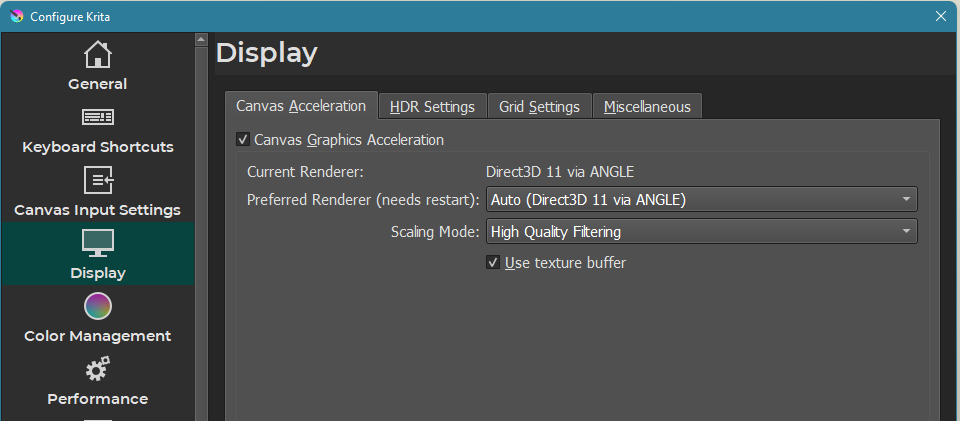This screenshot has width=960, height=421.
Task: Uncheck the Use texture buffer option
Action: (x=492, y=263)
